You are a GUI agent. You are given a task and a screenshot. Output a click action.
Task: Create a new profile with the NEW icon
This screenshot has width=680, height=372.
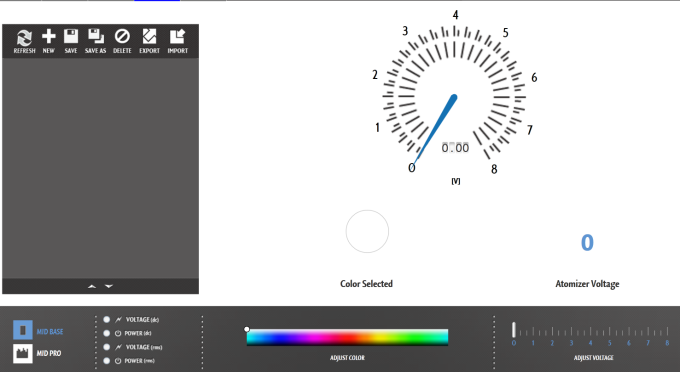(49, 36)
